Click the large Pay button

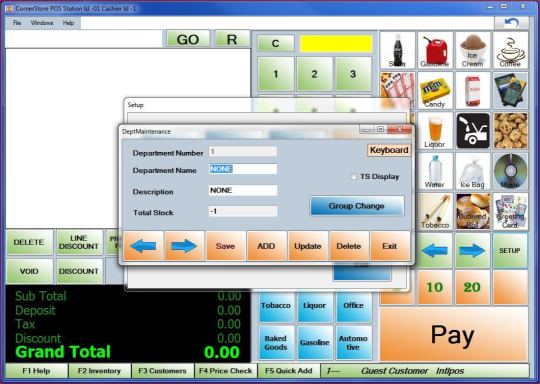(454, 335)
